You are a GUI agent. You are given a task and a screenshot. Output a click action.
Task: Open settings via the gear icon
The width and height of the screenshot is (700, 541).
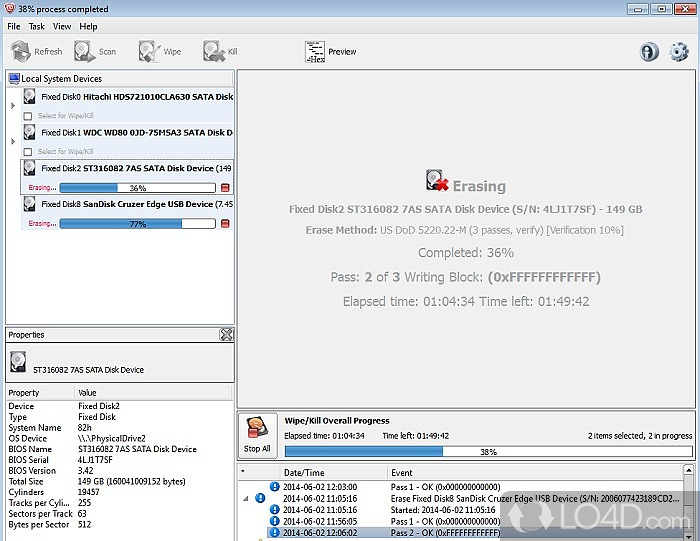pos(679,52)
